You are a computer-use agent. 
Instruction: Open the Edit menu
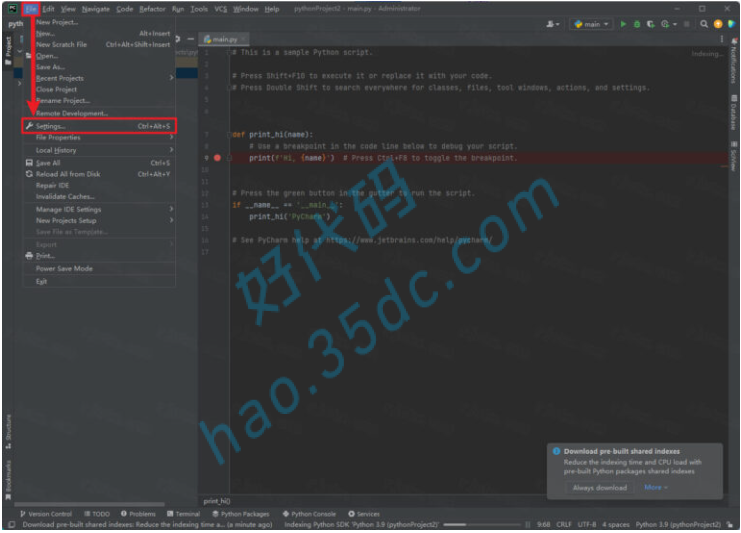click(x=48, y=9)
